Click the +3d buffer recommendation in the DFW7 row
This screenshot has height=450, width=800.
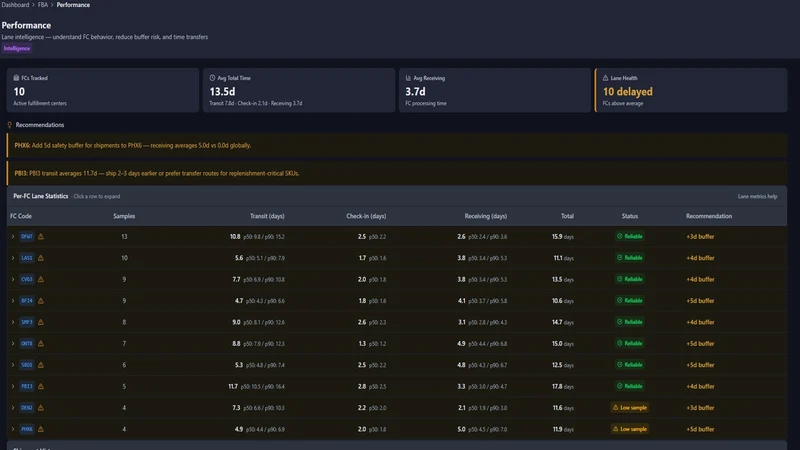pos(700,237)
